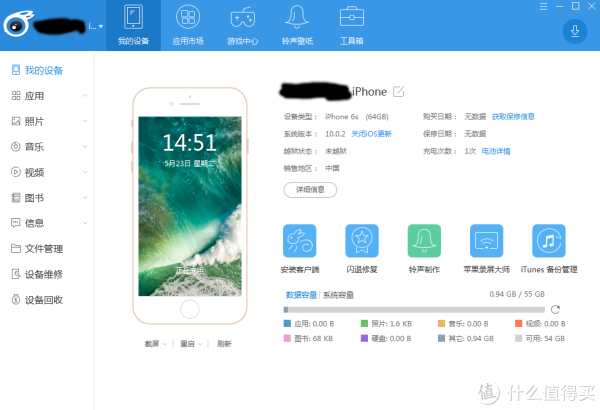
Task: Click the phone home button graphic
Action: point(190,309)
